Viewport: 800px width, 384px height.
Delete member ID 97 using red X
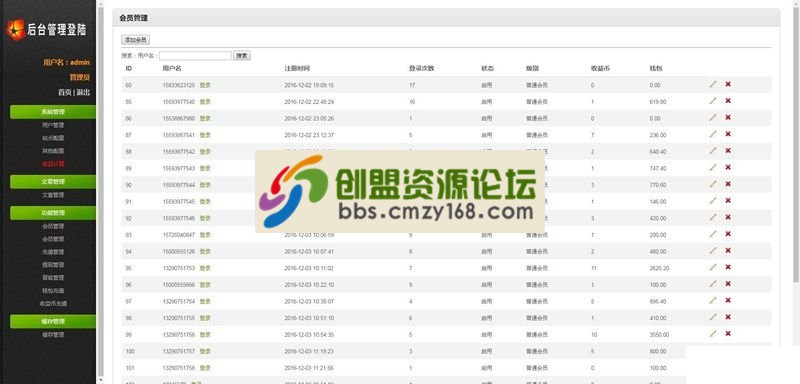[728, 300]
